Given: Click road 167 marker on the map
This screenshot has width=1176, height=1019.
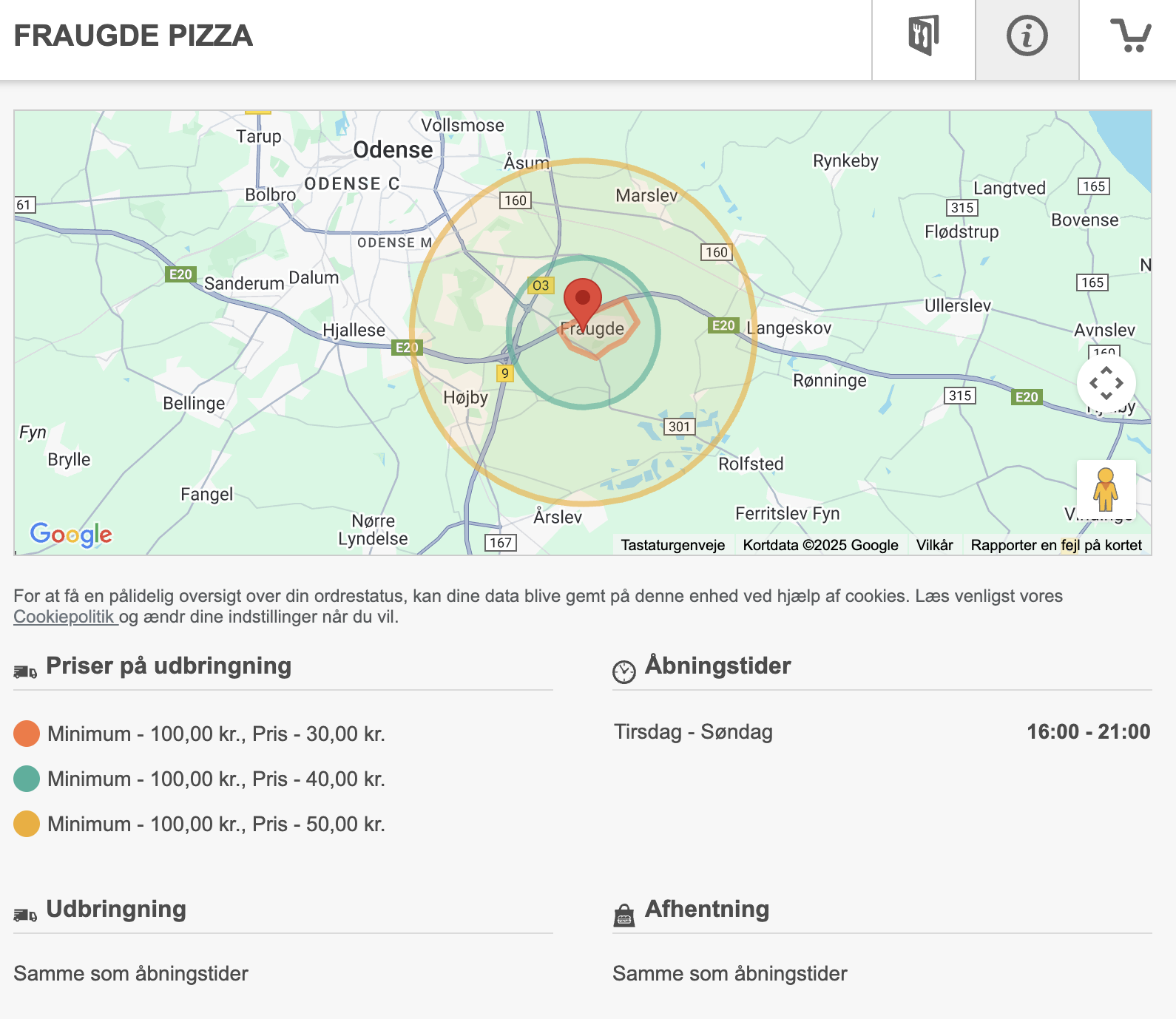Looking at the screenshot, I should click(501, 542).
